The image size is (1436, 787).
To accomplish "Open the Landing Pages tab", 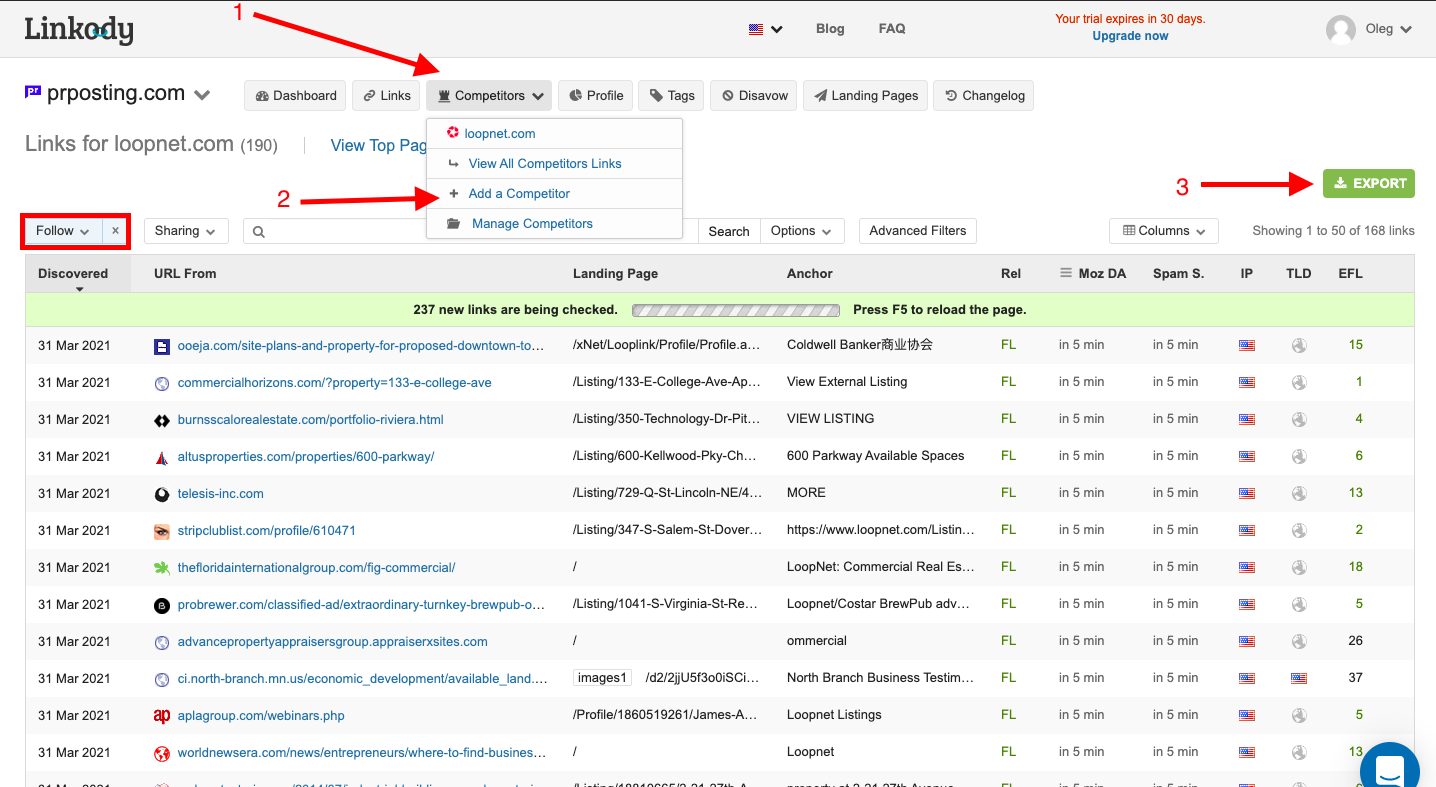I will point(865,96).
